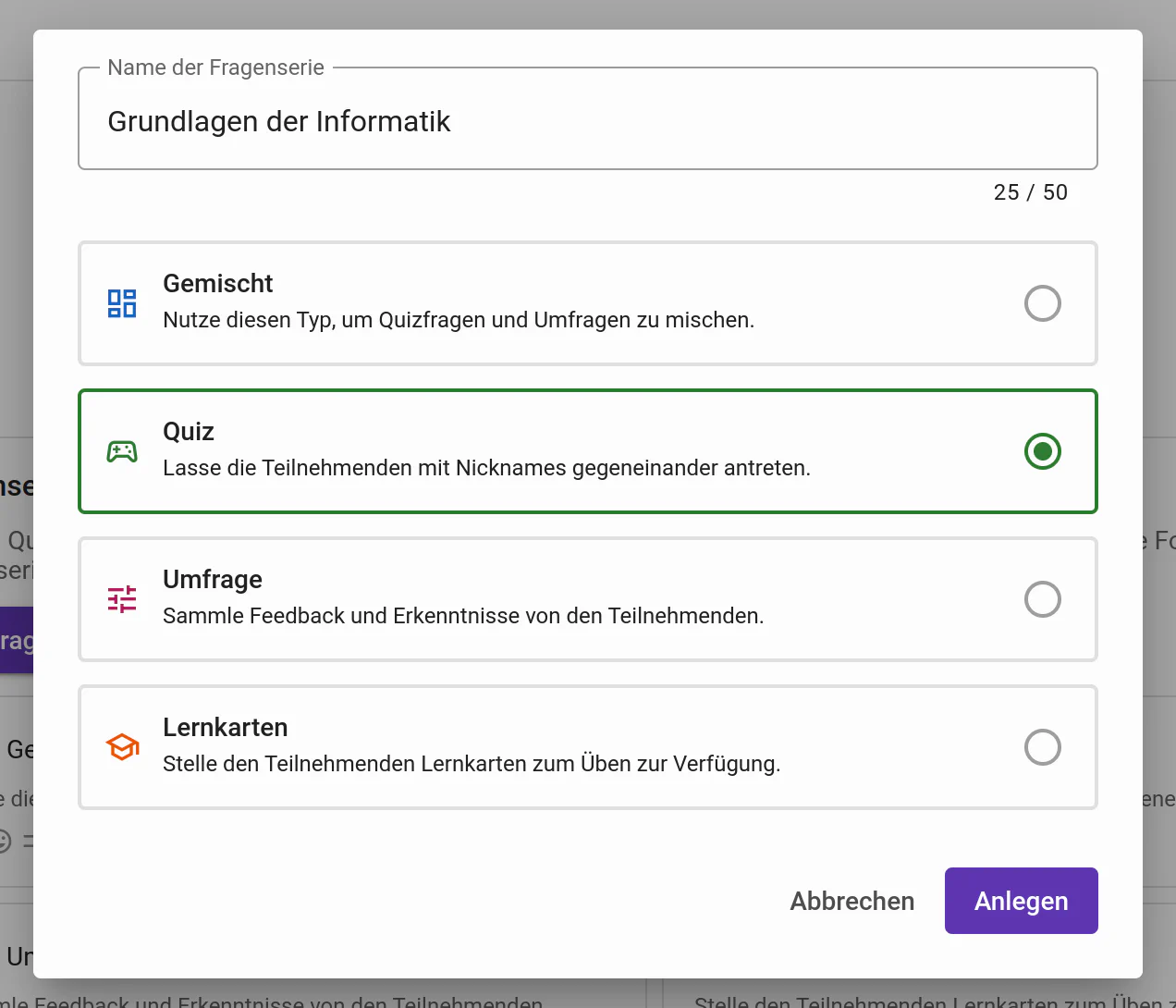Select the Quiz radio button

click(1042, 451)
